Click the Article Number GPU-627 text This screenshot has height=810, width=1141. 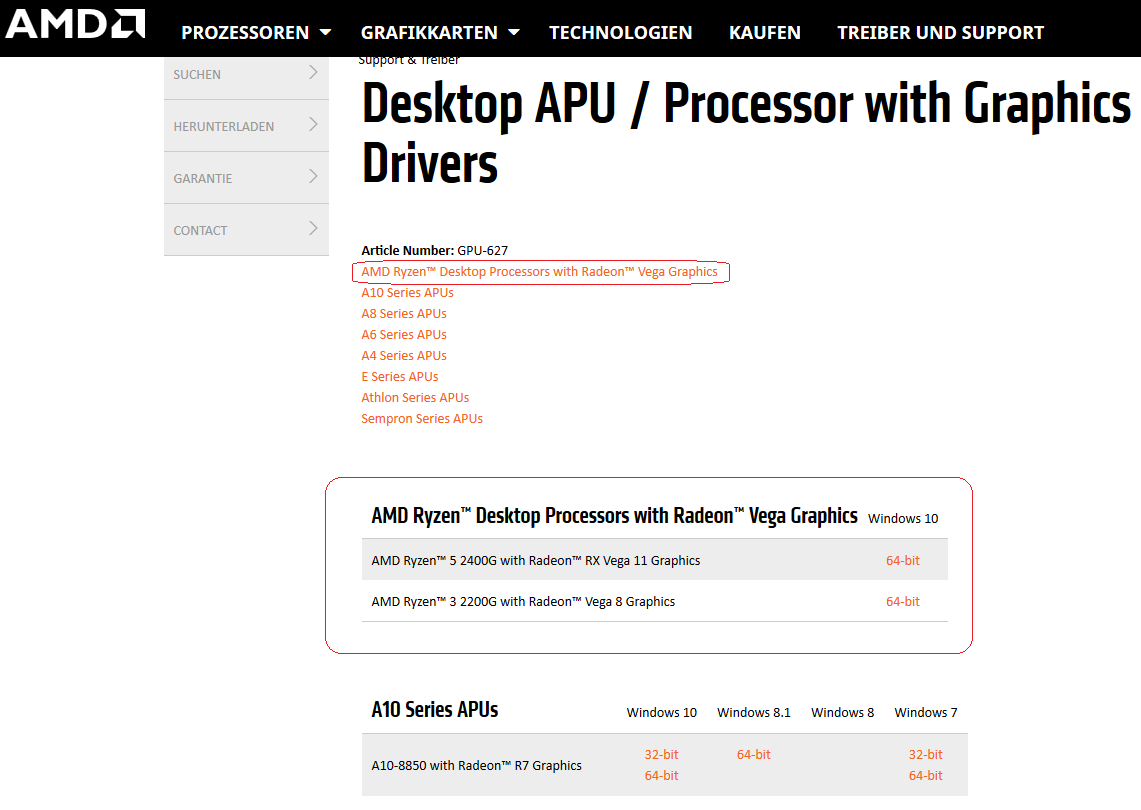pyautogui.click(x=434, y=250)
